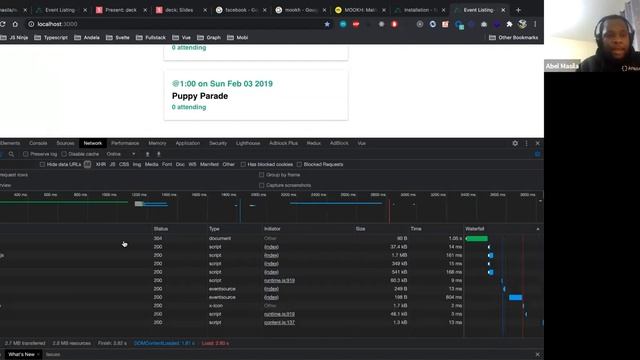640x360 pixels.
Task: Open DevTools settings gear
Action: (515, 143)
